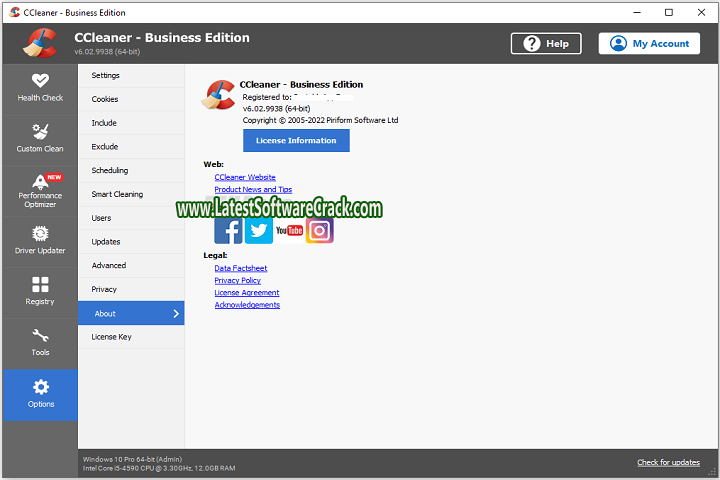
Task: Open the Privacy Policy link
Action: pos(237,280)
